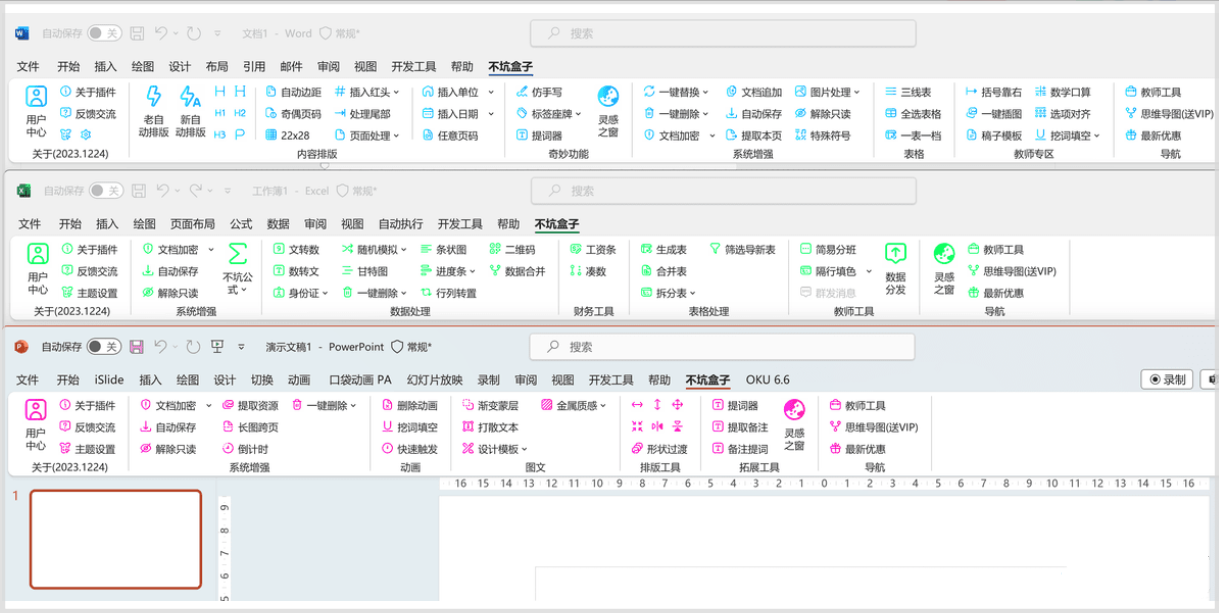
Task: Create a 工资条 salary slip
Action: pyautogui.click(x=593, y=249)
